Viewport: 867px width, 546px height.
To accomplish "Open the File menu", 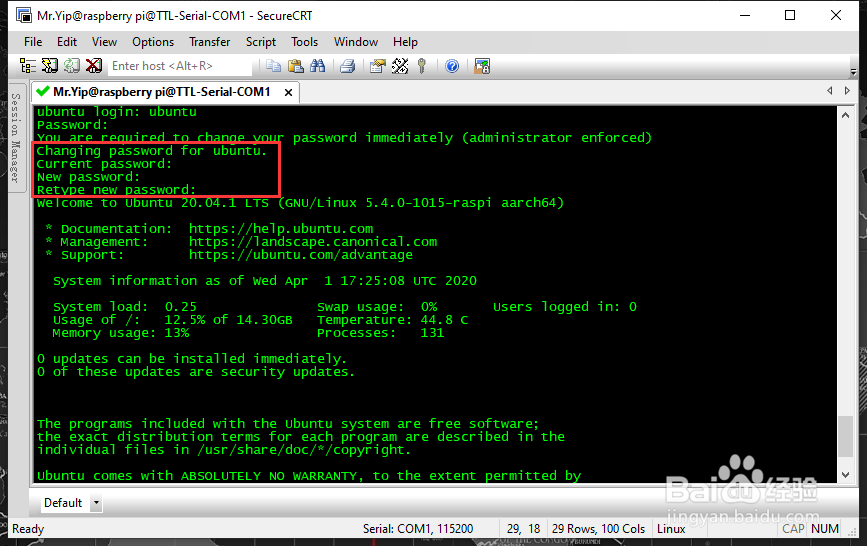I will [x=33, y=42].
